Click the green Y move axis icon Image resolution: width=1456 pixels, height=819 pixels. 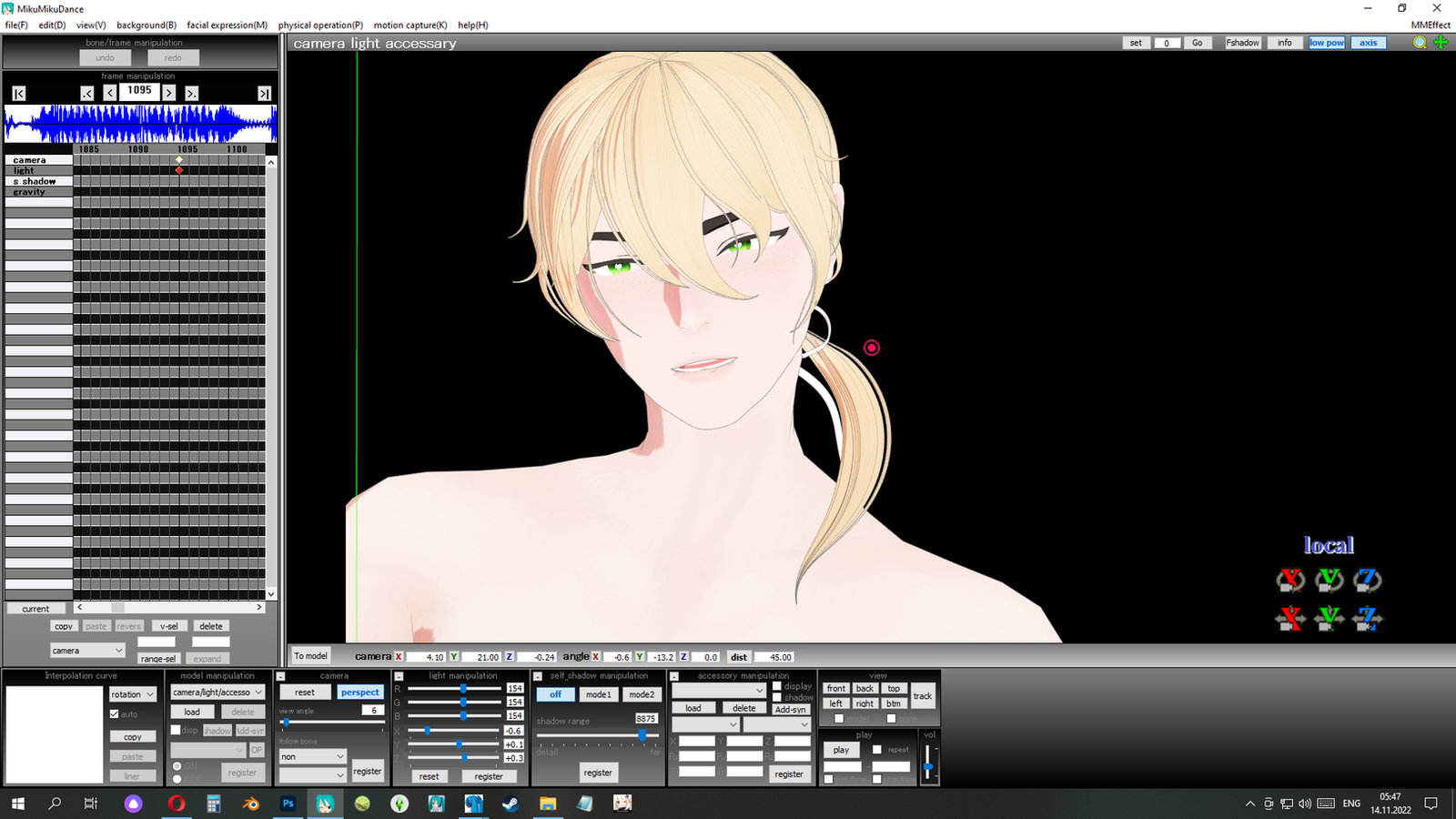(1330, 619)
